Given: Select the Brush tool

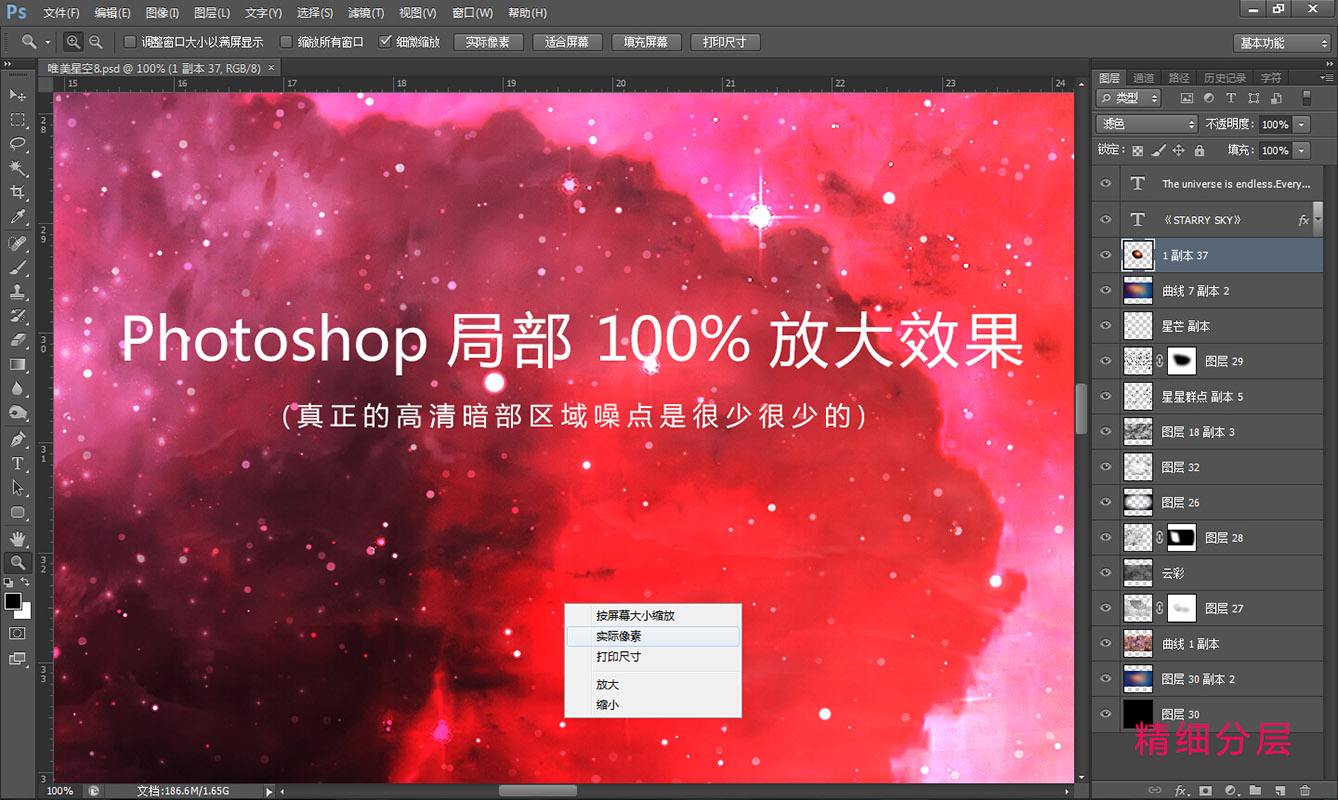Looking at the screenshot, I should coord(18,267).
